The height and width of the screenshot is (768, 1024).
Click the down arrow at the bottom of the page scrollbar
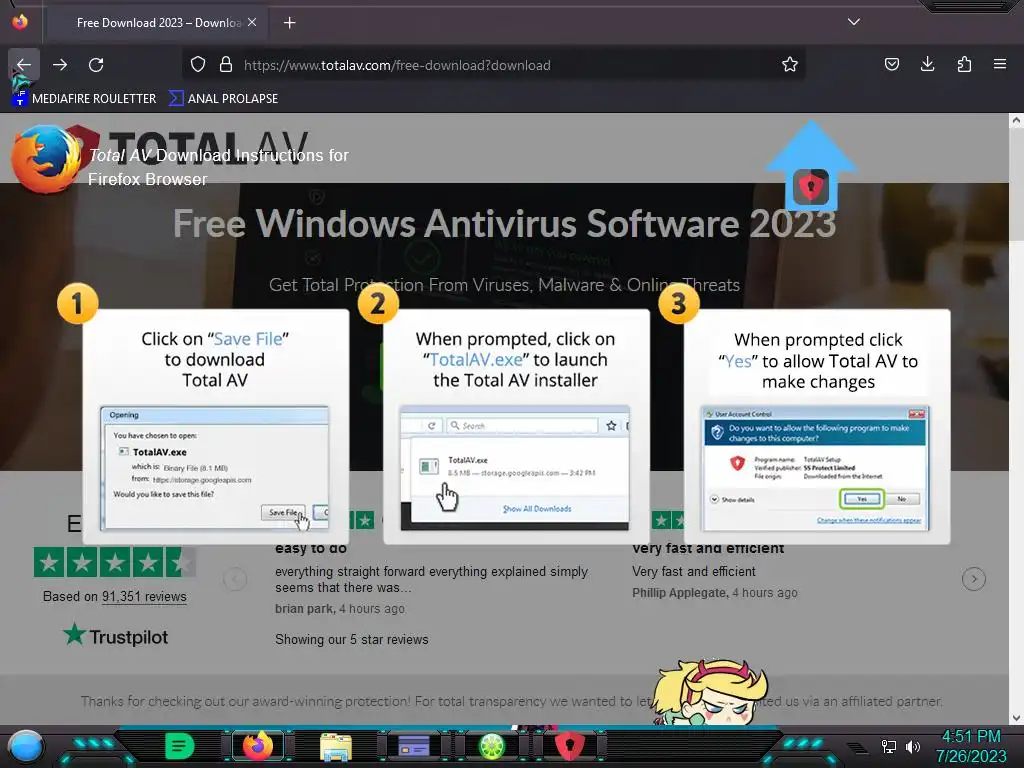[1016, 718]
